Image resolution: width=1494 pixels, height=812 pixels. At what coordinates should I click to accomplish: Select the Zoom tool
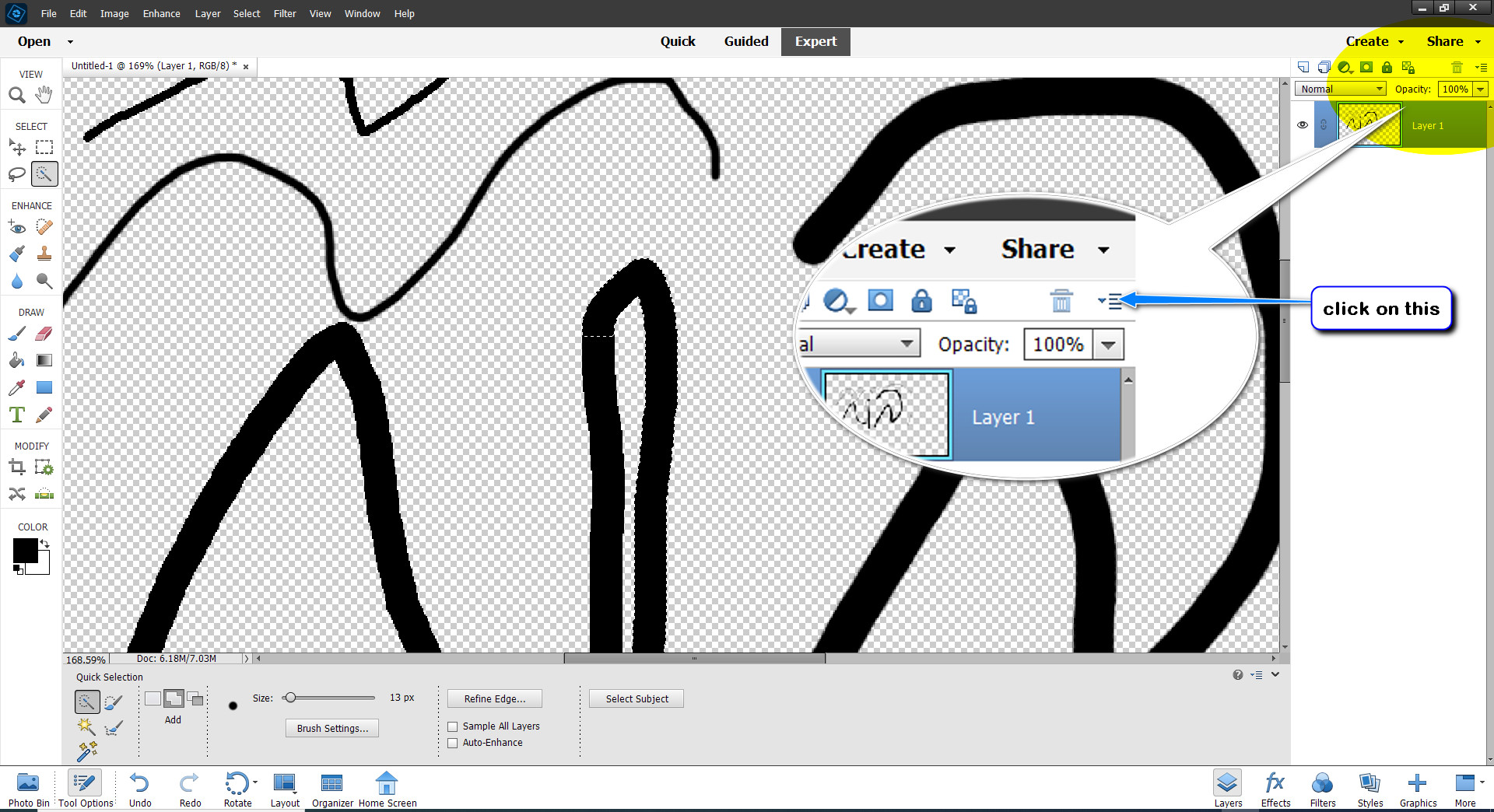17,95
